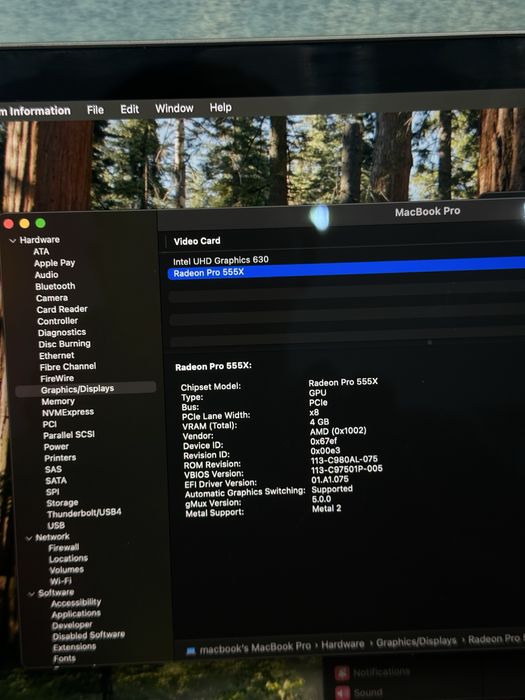Select Disc Burning in the sidebar
The width and height of the screenshot is (525, 700).
64,344
